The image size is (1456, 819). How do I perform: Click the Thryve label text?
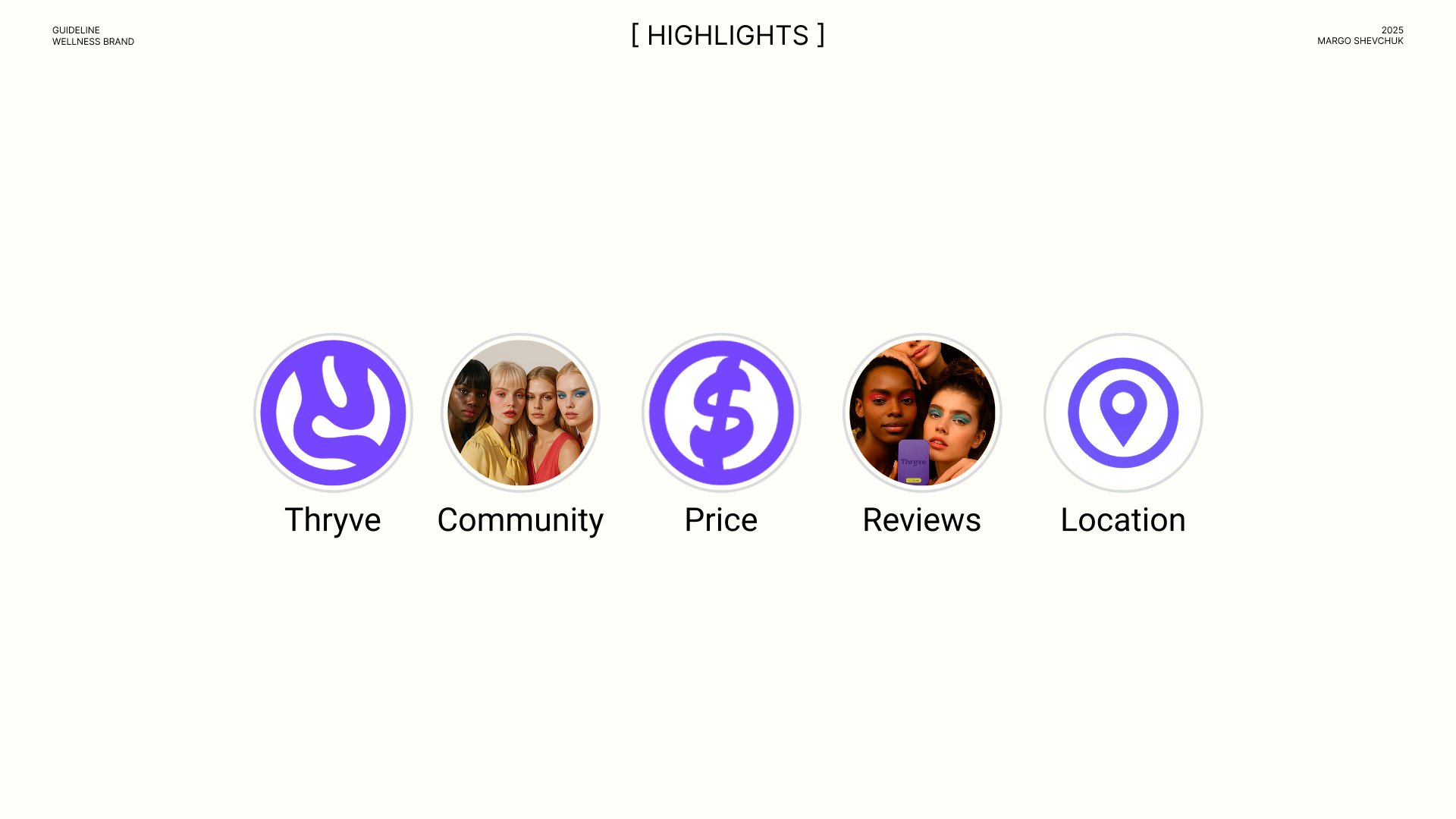[333, 520]
